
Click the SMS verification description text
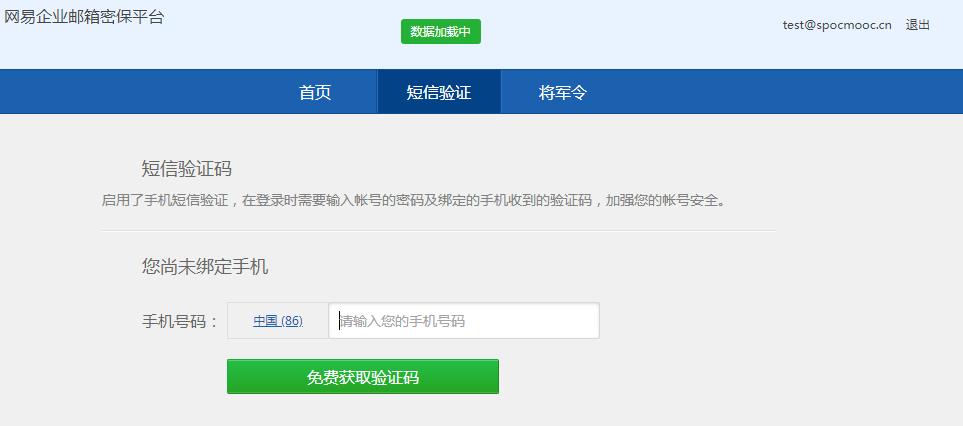413,200
